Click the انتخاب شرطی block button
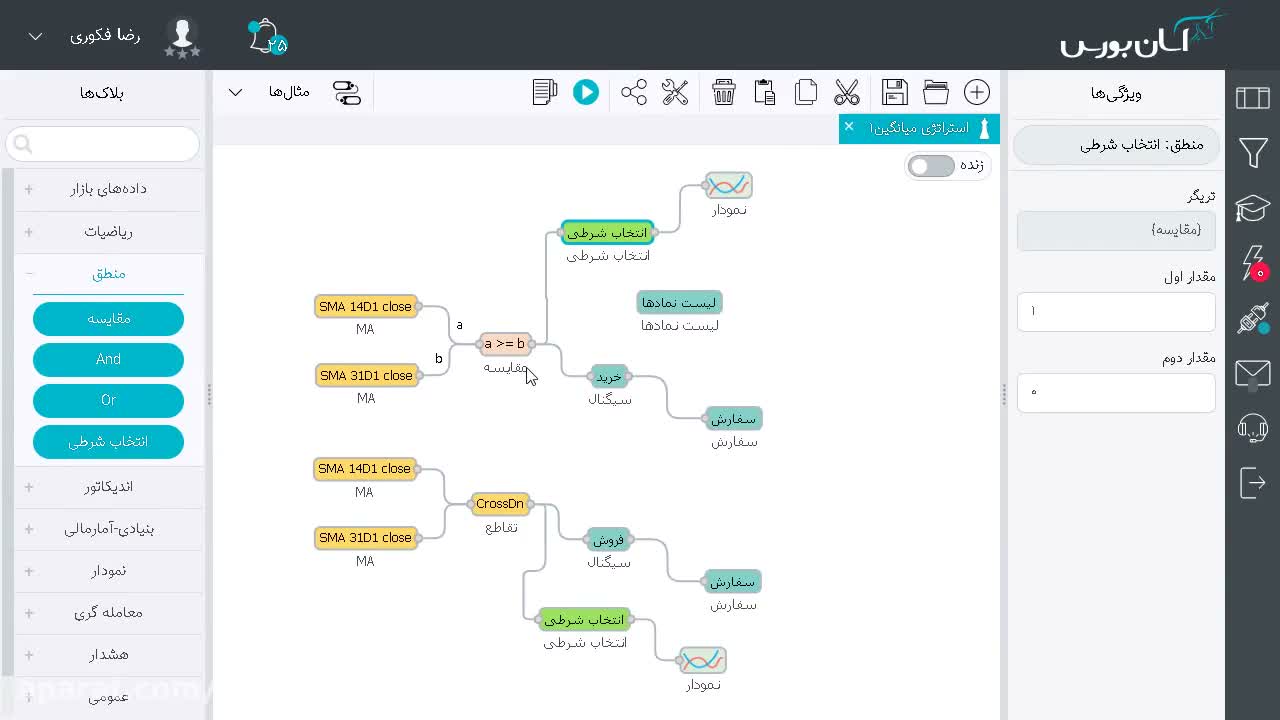Screen dimensions: 1280x720 (108, 442)
